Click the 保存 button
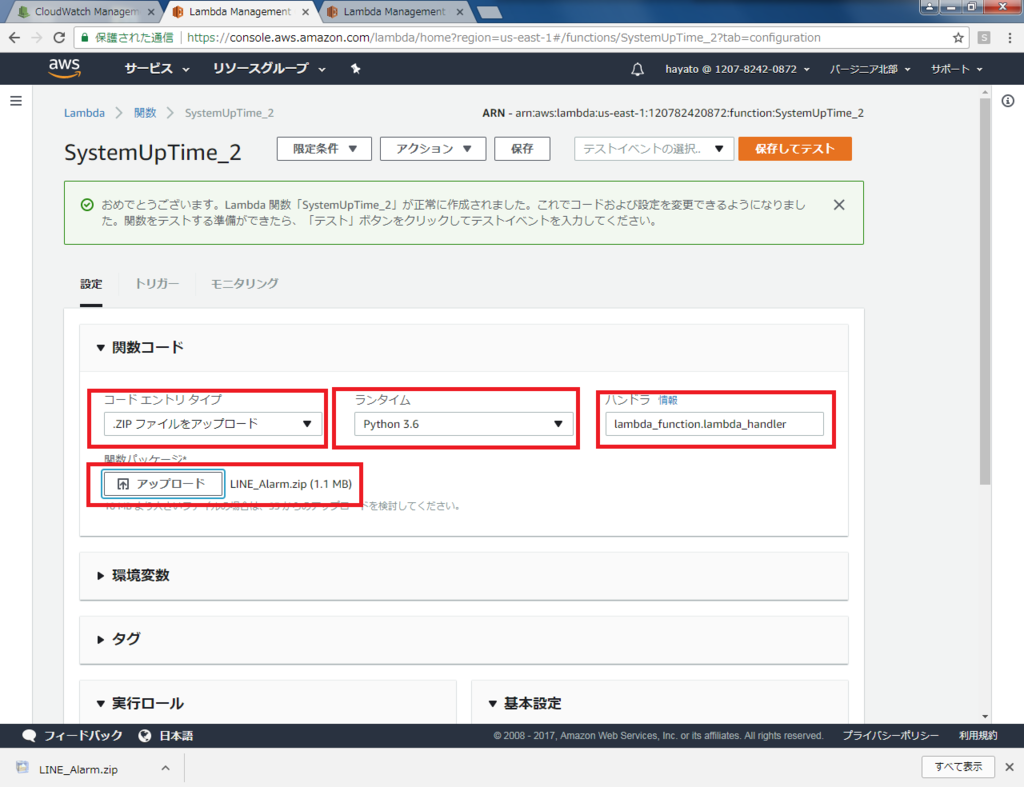This screenshot has width=1024, height=787. click(522, 149)
